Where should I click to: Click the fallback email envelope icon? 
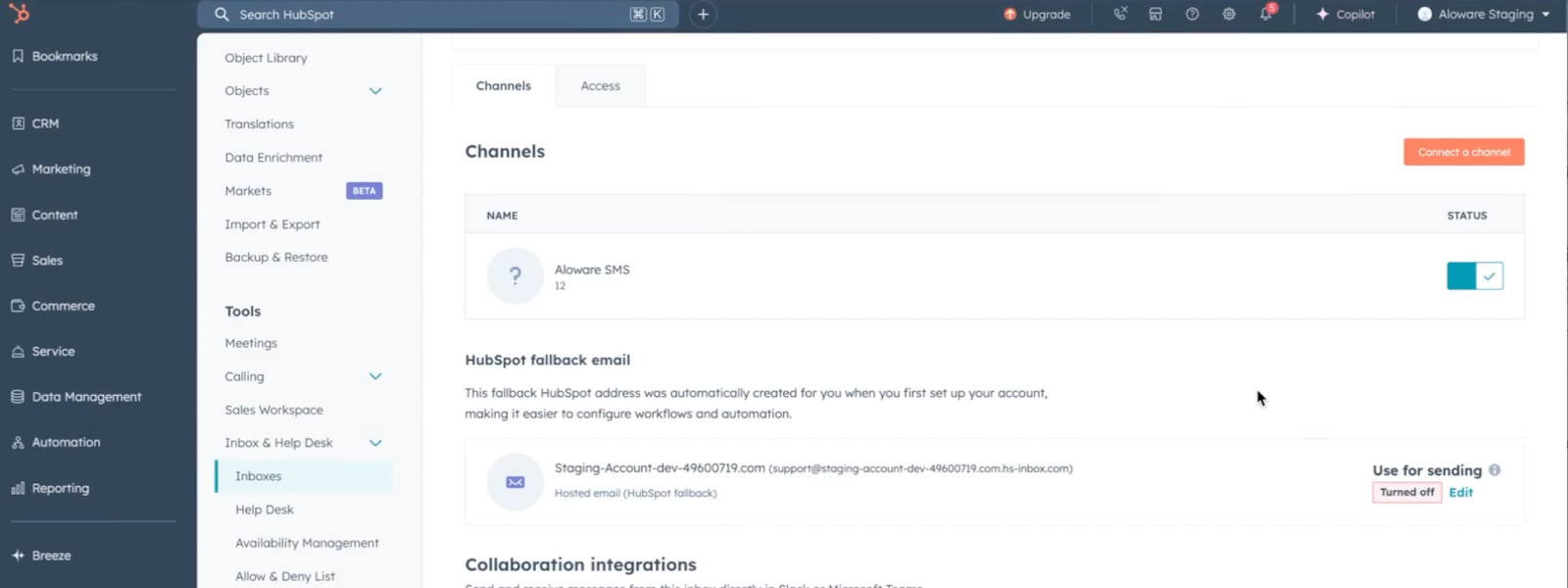(x=514, y=482)
